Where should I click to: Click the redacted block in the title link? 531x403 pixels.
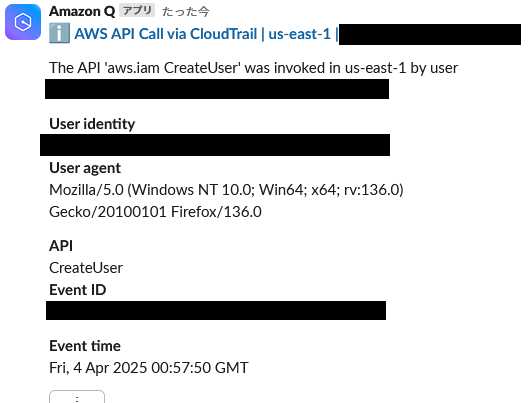(430, 34)
